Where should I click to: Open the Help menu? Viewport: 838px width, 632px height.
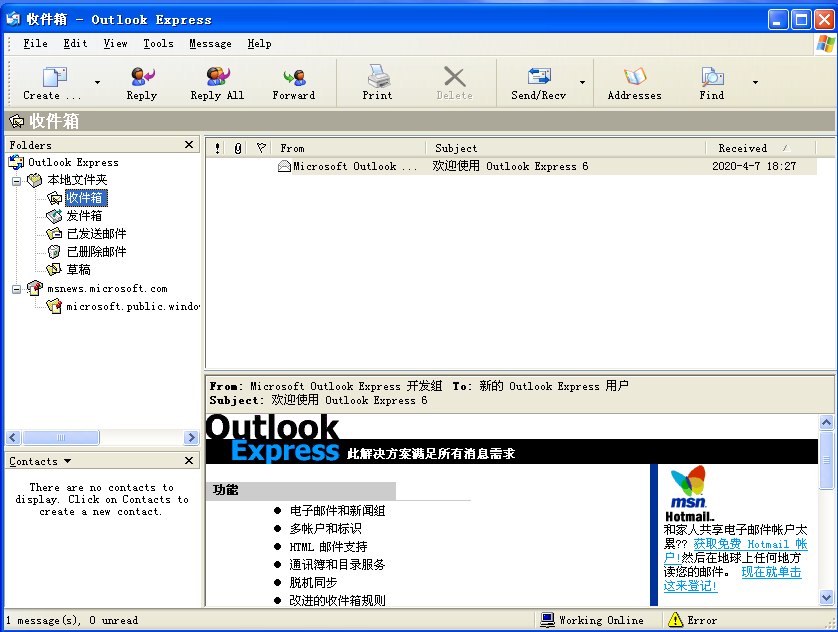(x=259, y=44)
